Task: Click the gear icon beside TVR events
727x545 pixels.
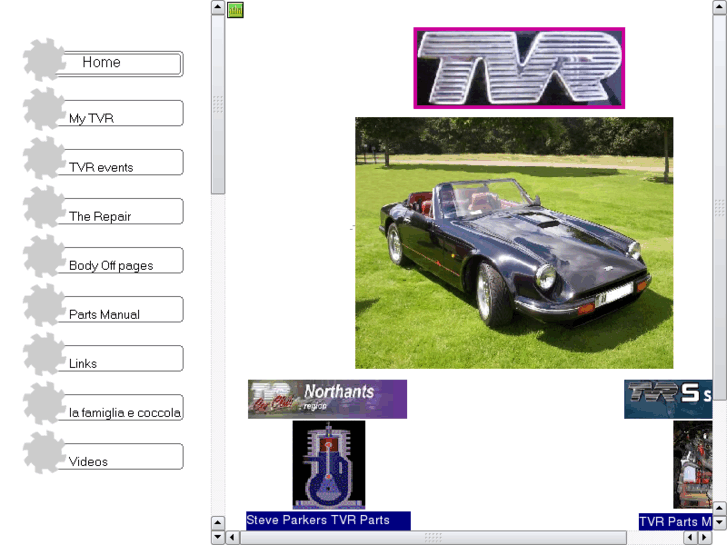Action: [x=44, y=158]
